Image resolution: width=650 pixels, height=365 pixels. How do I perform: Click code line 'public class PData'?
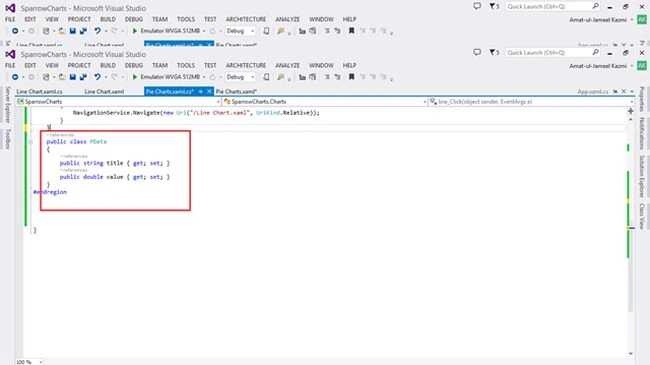click(76, 141)
